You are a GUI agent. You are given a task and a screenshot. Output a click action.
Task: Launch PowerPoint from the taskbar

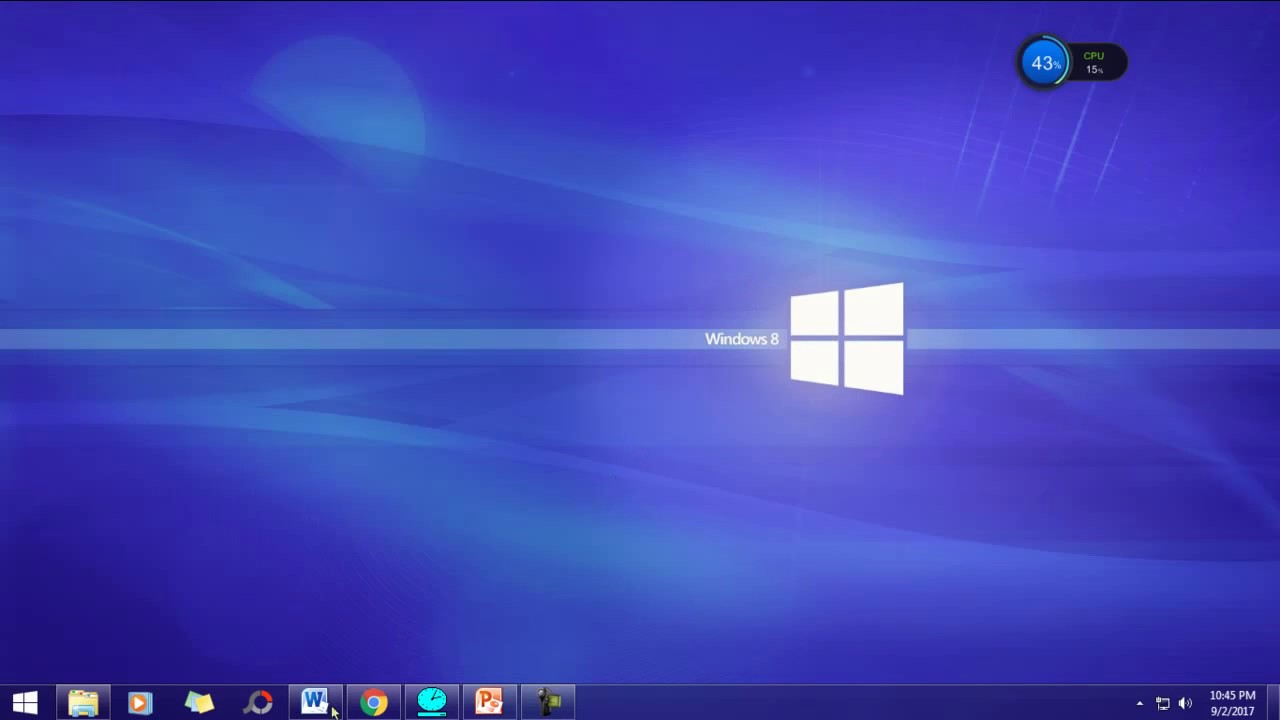point(490,703)
